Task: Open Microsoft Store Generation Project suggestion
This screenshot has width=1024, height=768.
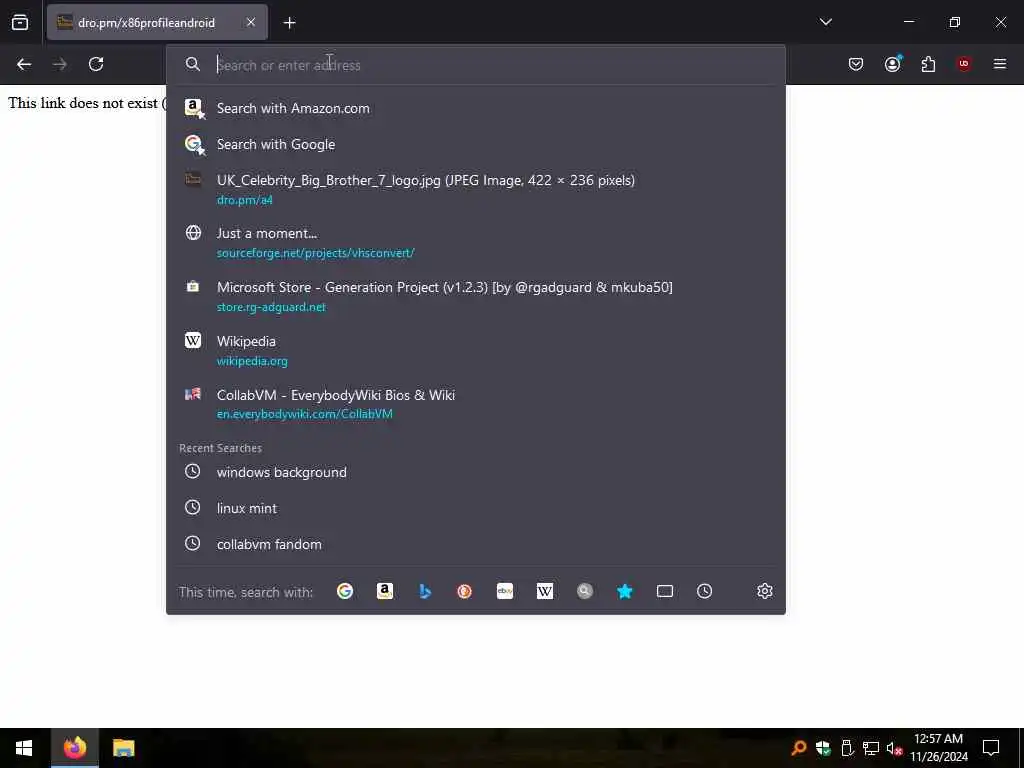Action: (x=475, y=296)
